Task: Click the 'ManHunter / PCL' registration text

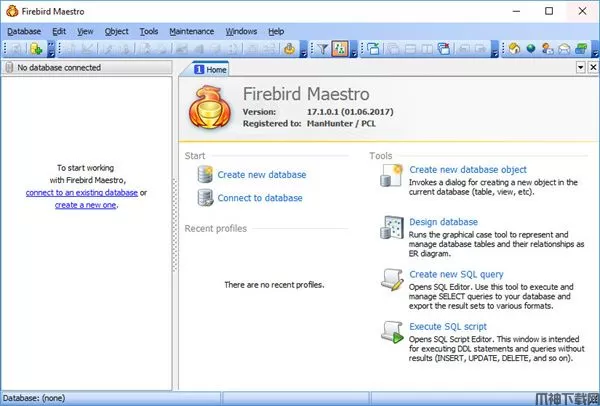Action: click(x=341, y=124)
